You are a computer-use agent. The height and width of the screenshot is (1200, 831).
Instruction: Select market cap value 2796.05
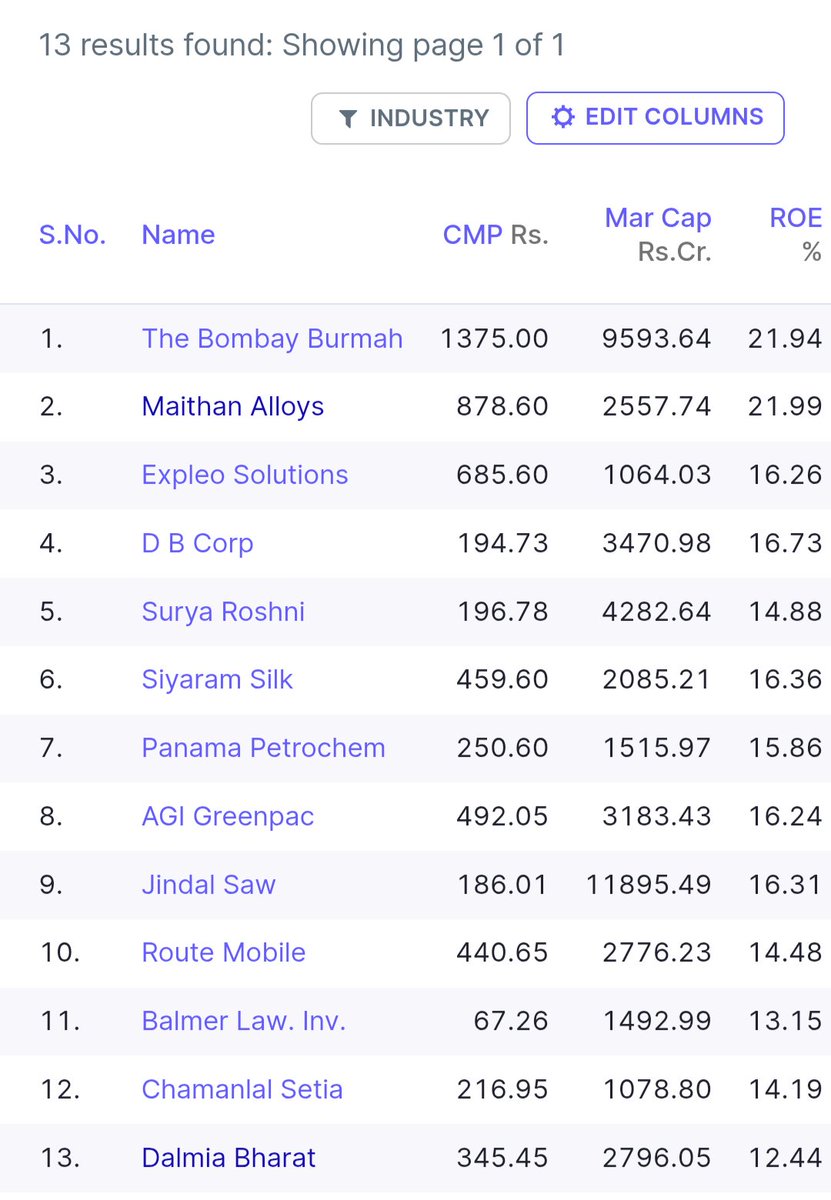coord(657,1158)
